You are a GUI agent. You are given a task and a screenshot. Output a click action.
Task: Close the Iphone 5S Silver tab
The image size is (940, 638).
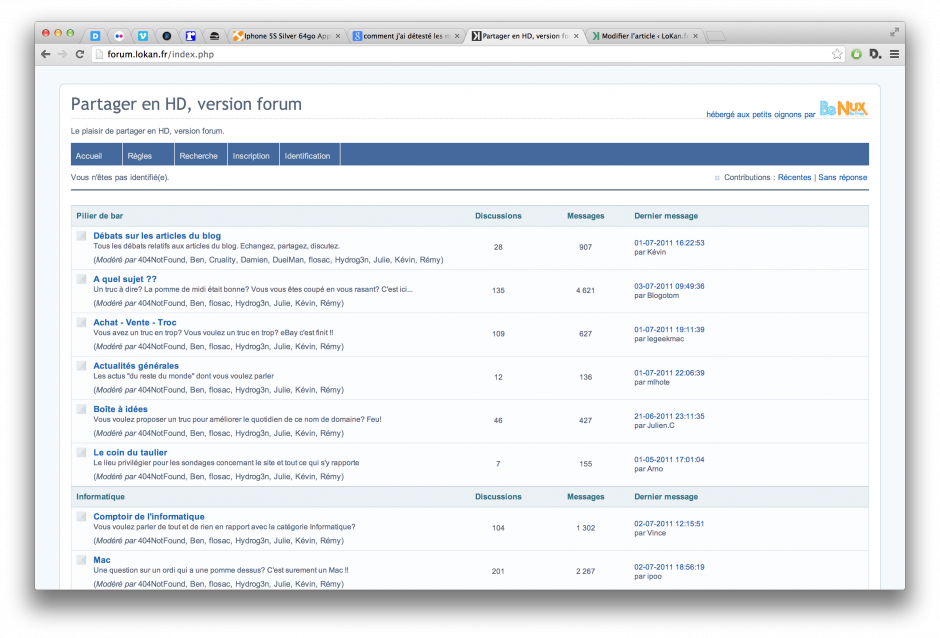(338, 36)
